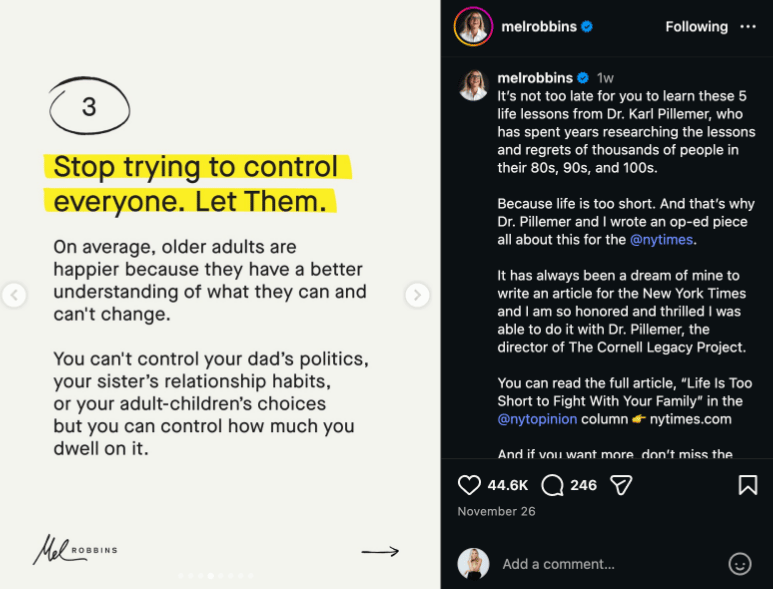Click your profile avatar next to comment box
Viewport: 773px width, 589px height.
[473, 564]
